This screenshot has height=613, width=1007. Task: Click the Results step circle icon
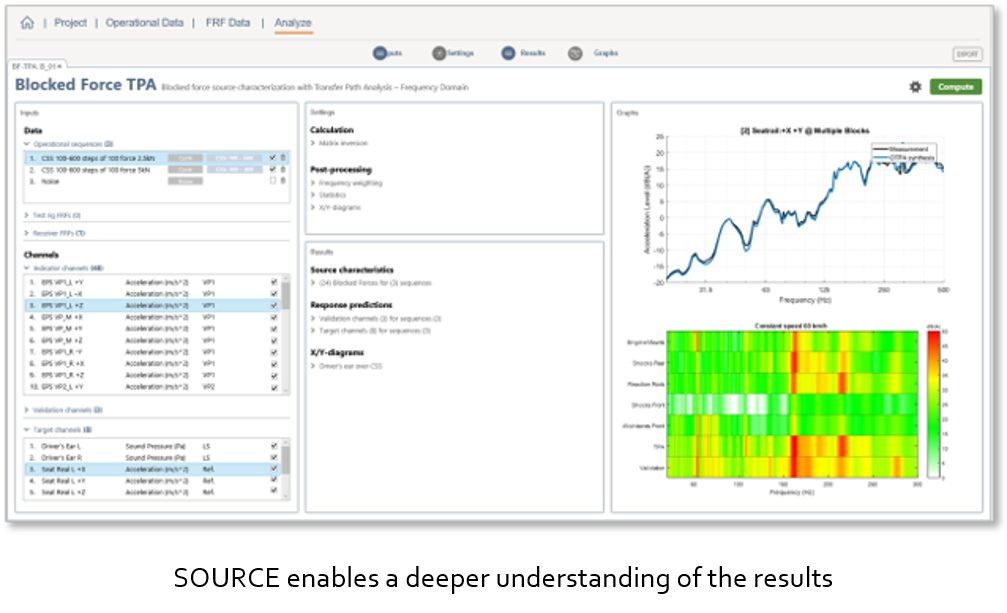(x=508, y=53)
